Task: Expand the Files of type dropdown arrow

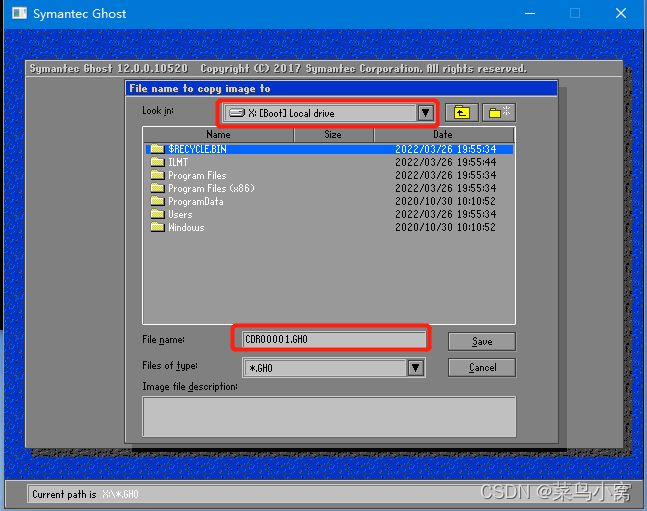Action: click(x=416, y=367)
